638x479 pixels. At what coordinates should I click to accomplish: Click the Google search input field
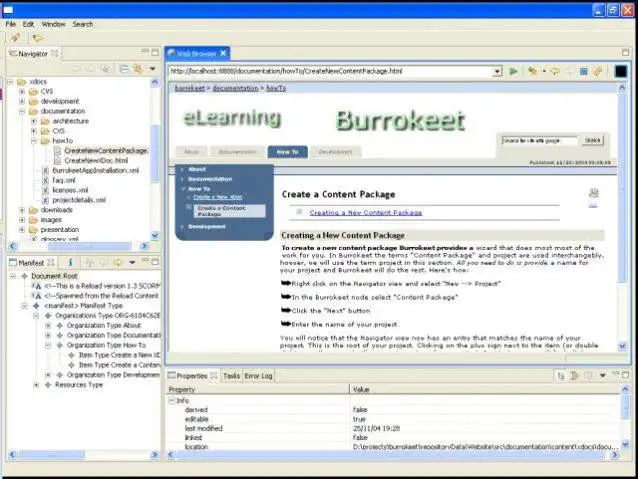click(x=539, y=141)
